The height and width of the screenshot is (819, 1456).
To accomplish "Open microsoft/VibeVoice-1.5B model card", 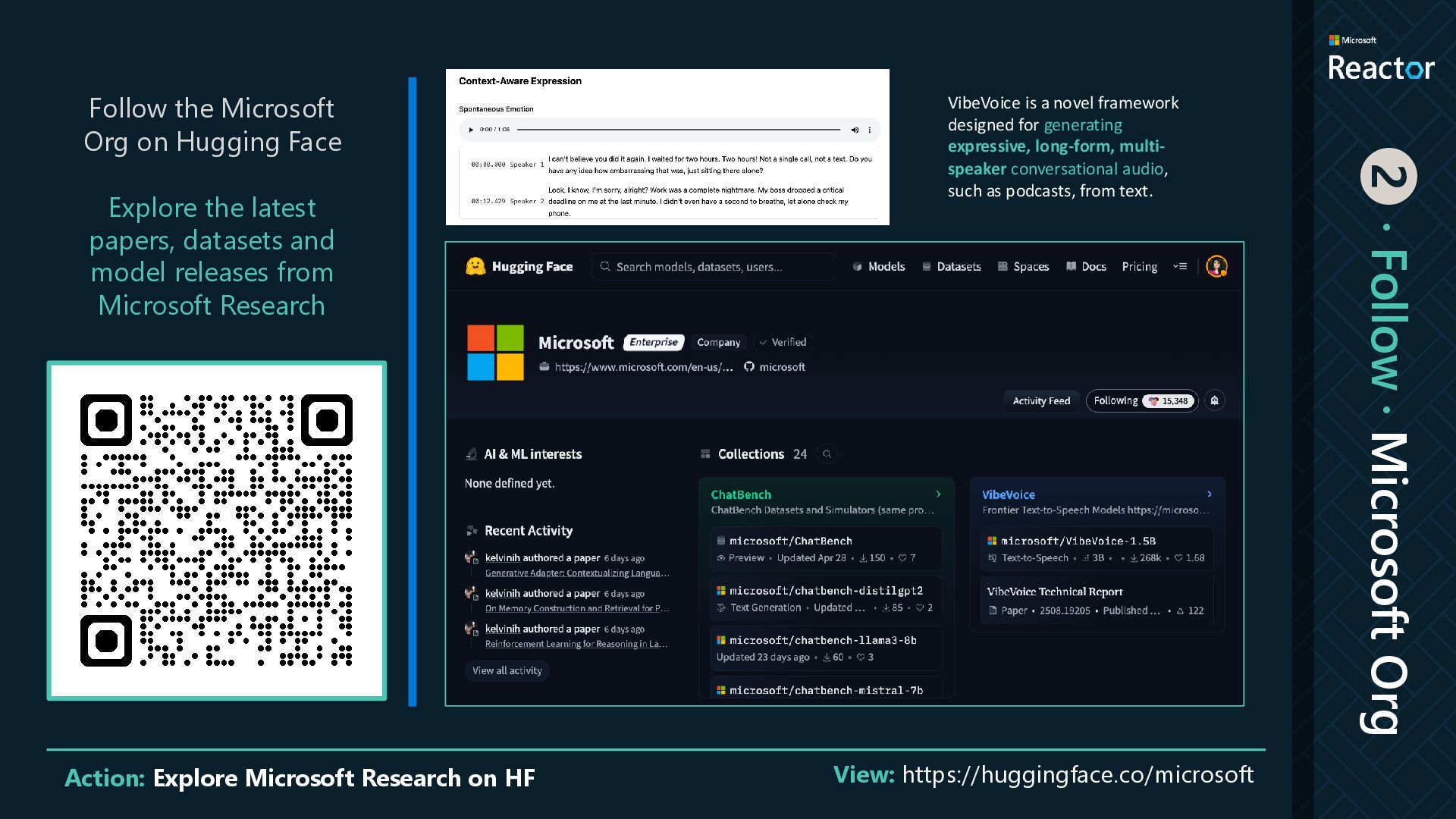I will click(x=1097, y=548).
